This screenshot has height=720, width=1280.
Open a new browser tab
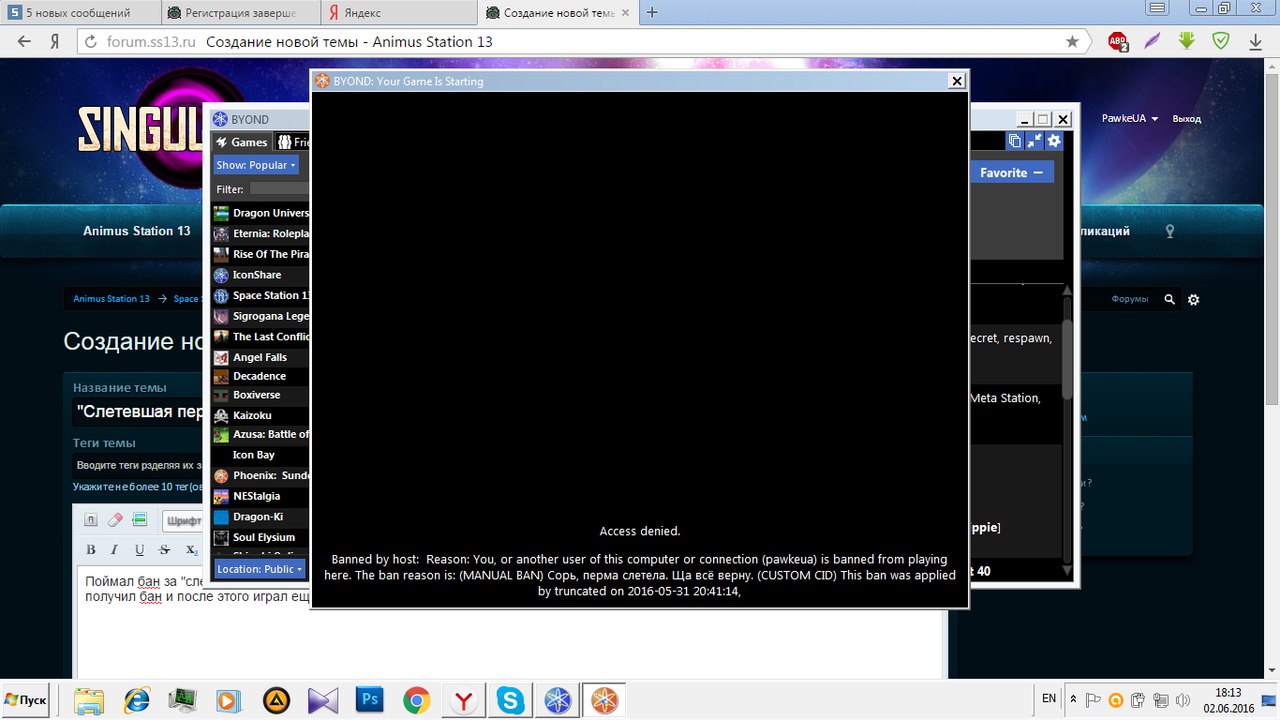click(x=653, y=13)
